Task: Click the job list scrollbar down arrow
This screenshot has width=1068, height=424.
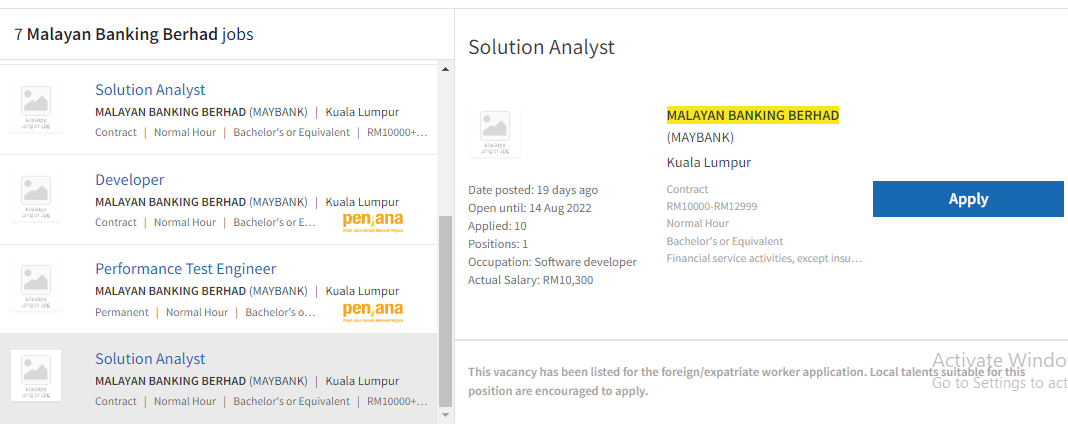Action: 445,414
